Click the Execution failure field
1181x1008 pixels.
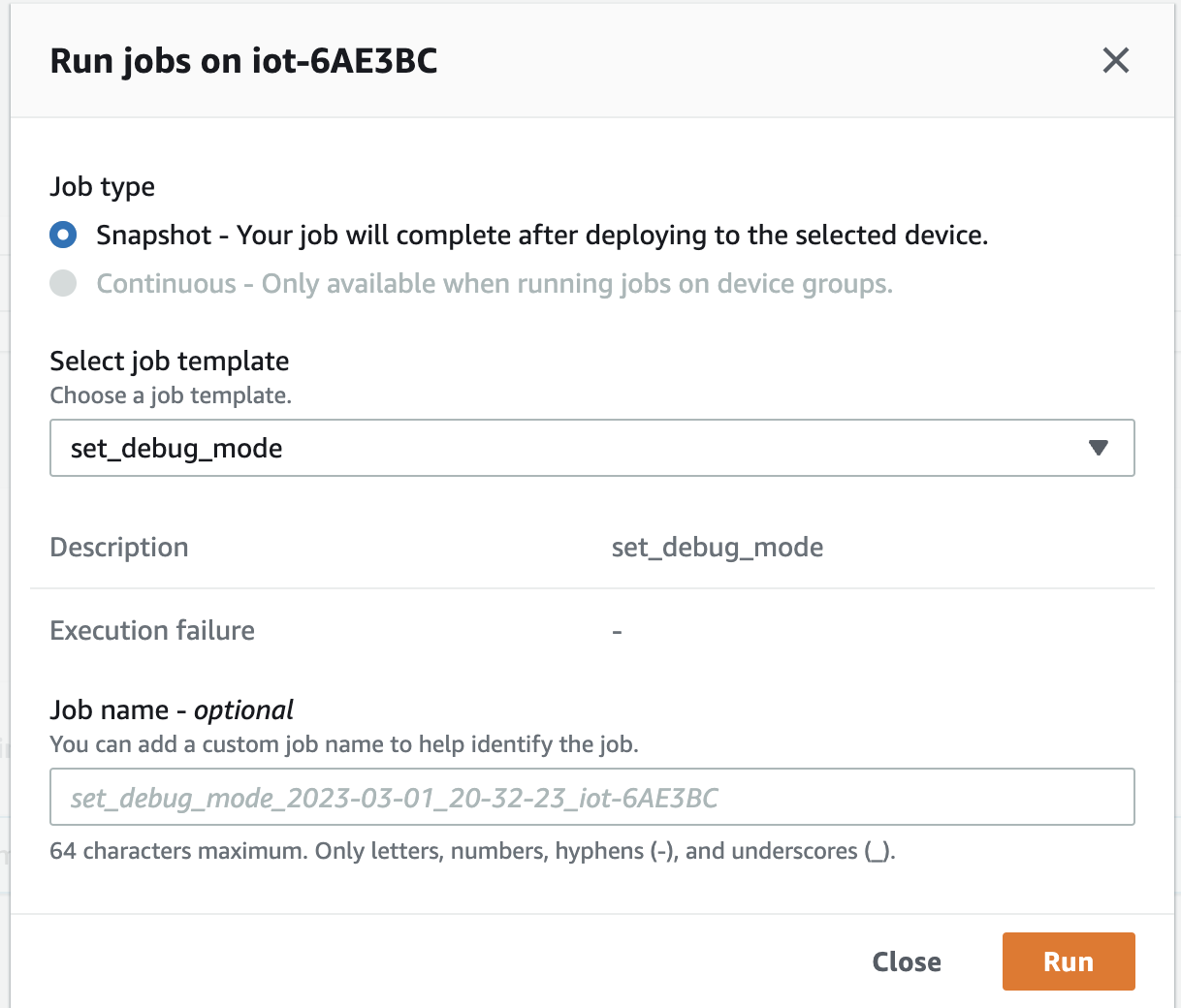[x=152, y=630]
